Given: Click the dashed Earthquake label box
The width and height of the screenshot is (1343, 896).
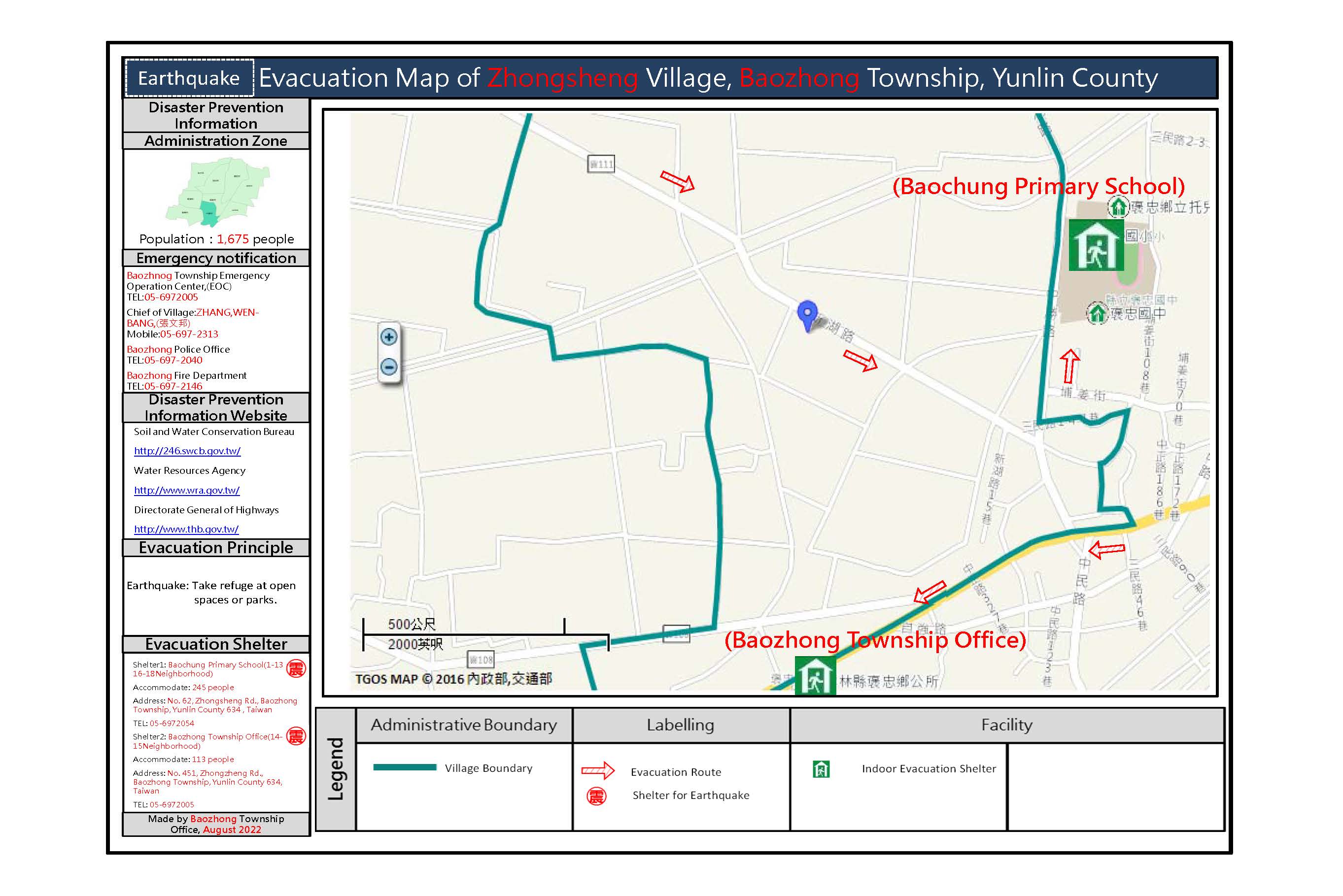Looking at the screenshot, I should click(189, 78).
